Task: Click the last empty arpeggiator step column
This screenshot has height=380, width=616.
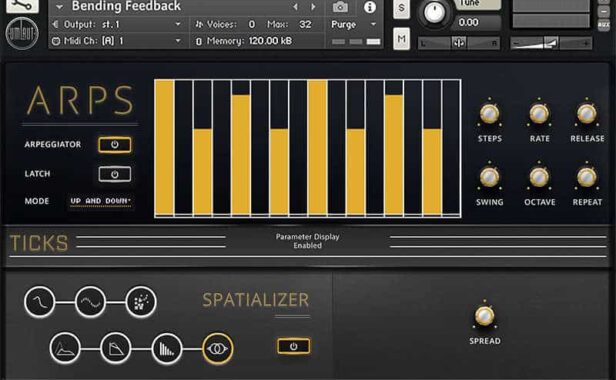Action: [x=452, y=148]
